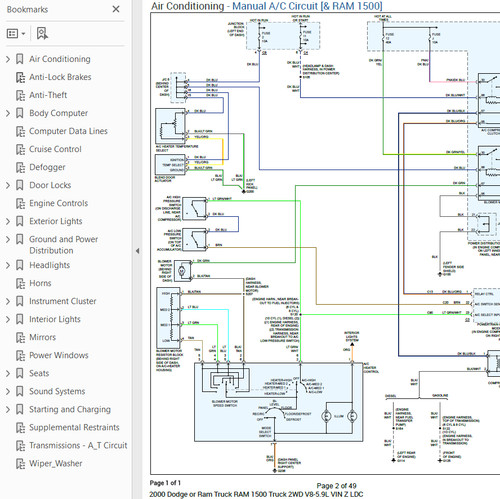
Task: Close the Bookmarks panel
Action: pos(116,9)
